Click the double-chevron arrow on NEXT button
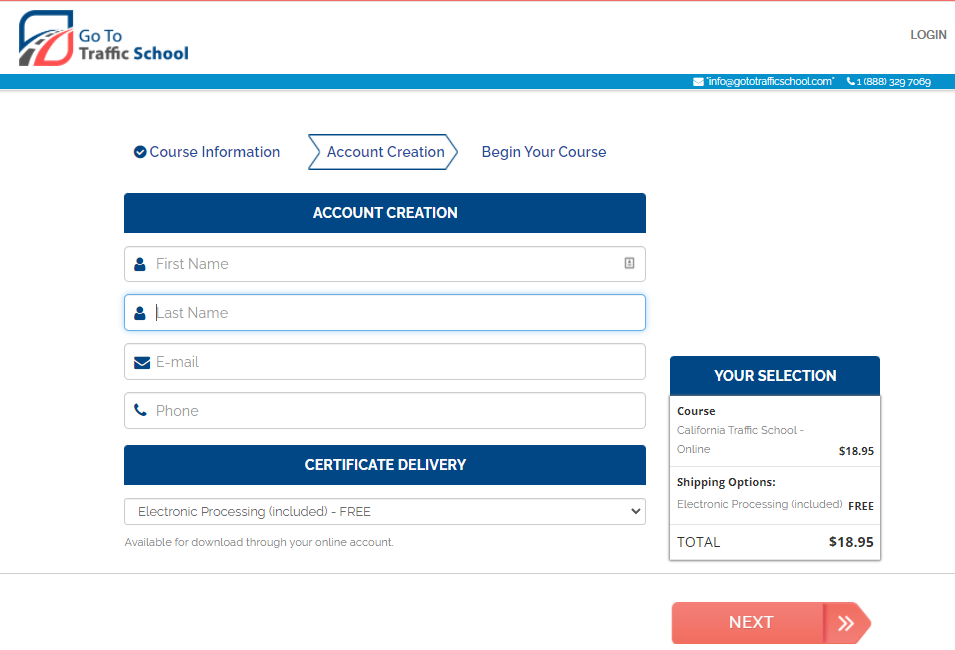The width and height of the screenshot is (955, 650). coord(845,623)
